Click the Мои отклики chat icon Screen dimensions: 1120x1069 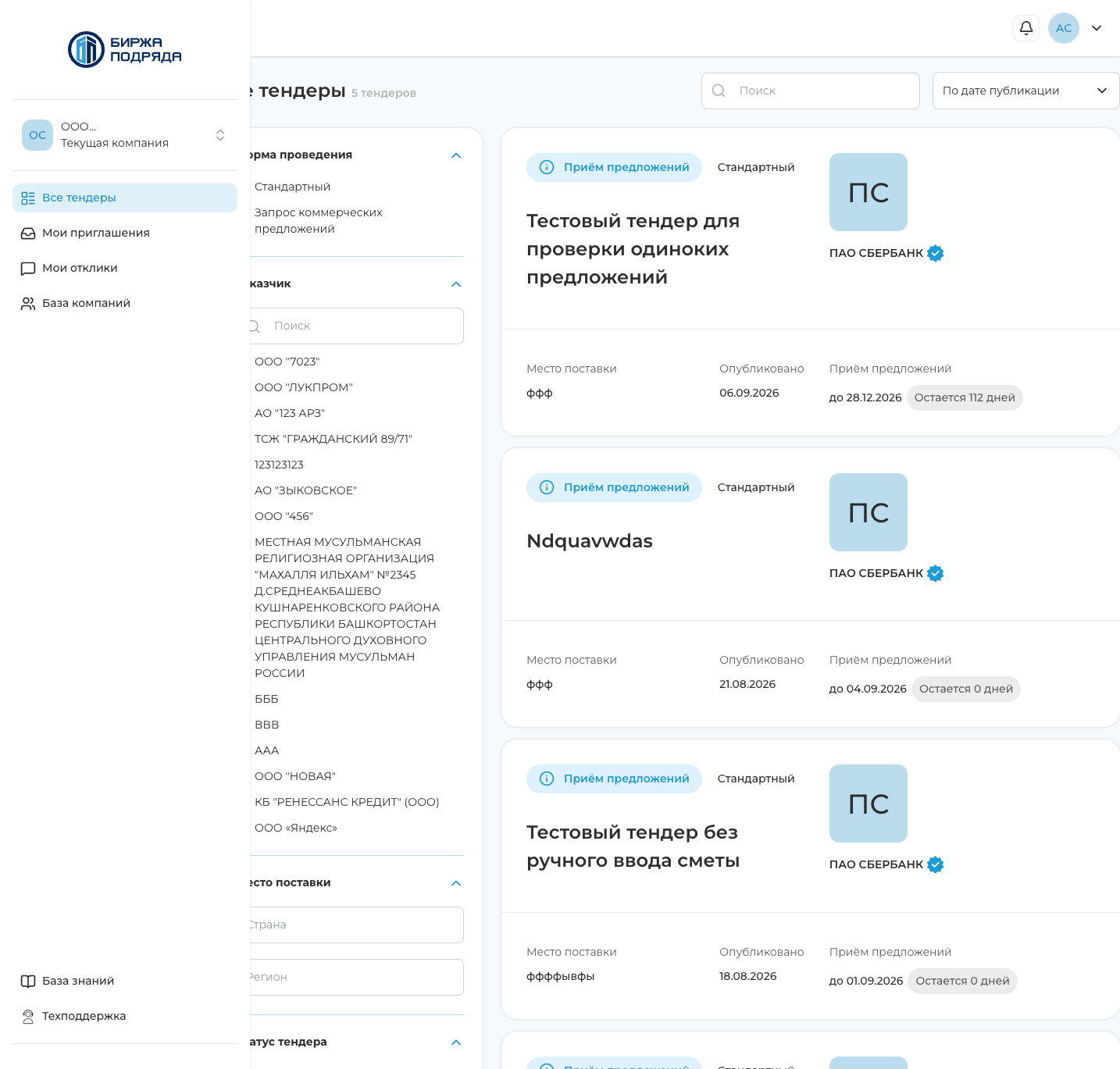point(28,269)
